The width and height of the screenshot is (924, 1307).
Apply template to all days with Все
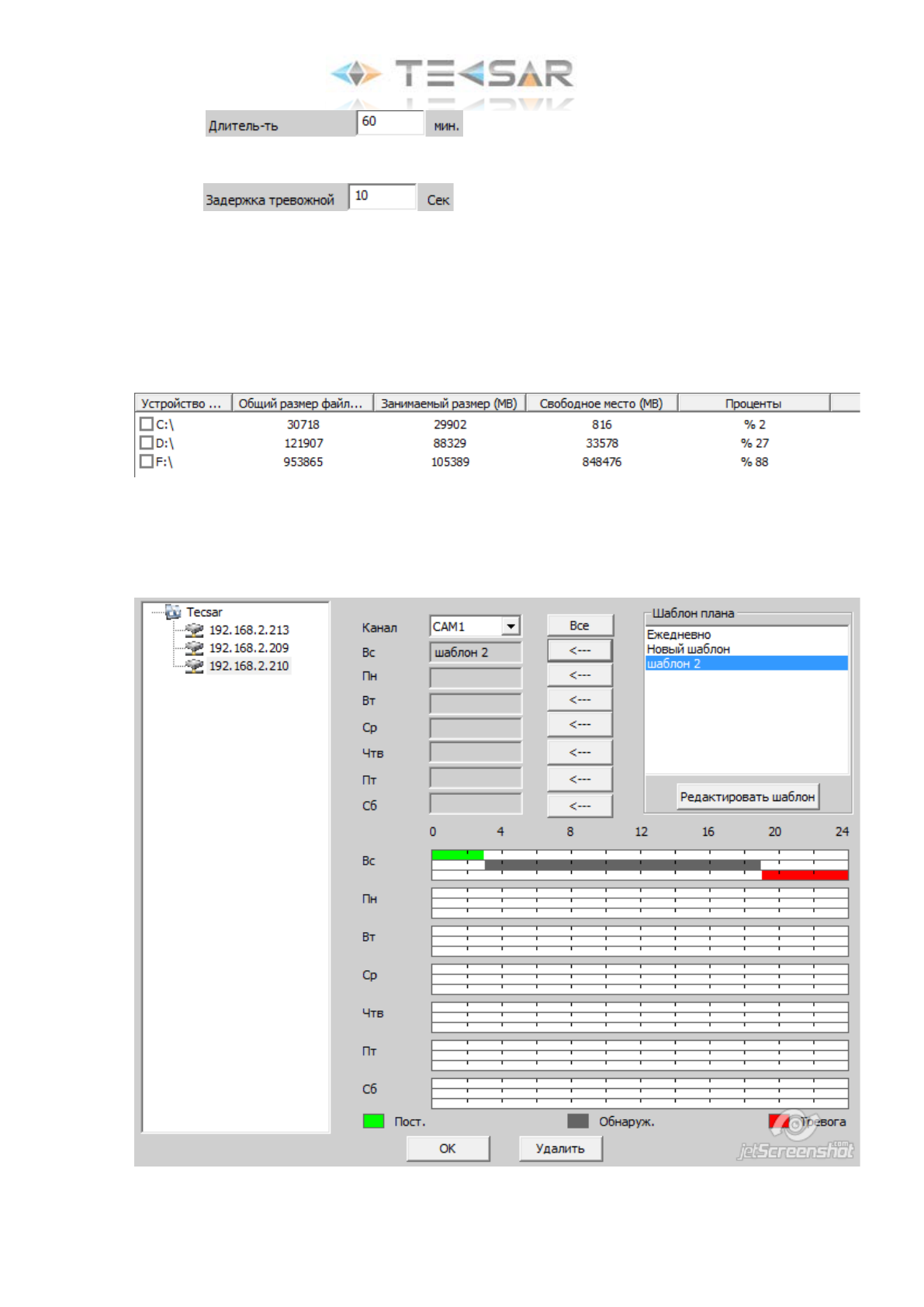pos(580,626)
